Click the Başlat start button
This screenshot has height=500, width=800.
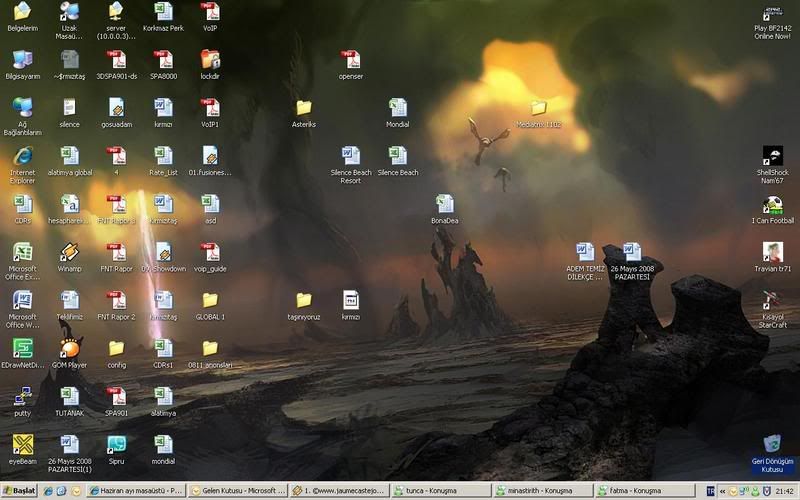tap(19, 491)
